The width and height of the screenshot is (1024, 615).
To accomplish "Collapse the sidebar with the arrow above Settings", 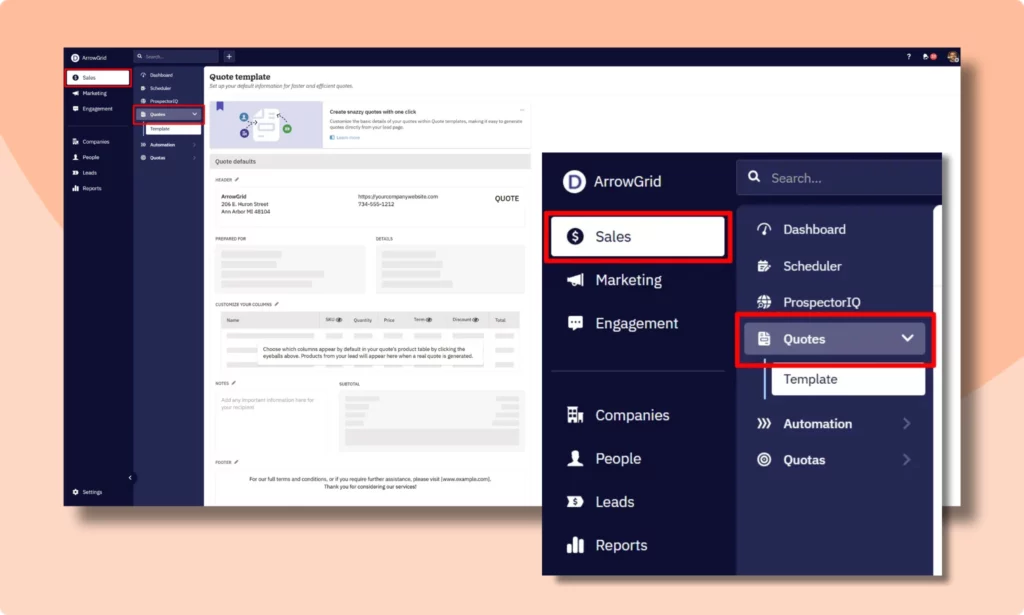I will tap(130, 478).
